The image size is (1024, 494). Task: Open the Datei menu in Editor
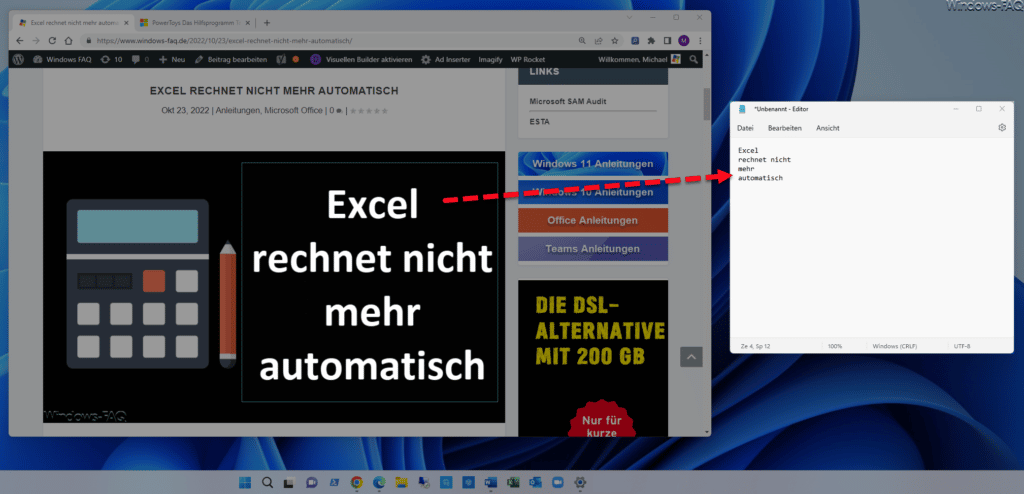(x=745, y=128)
